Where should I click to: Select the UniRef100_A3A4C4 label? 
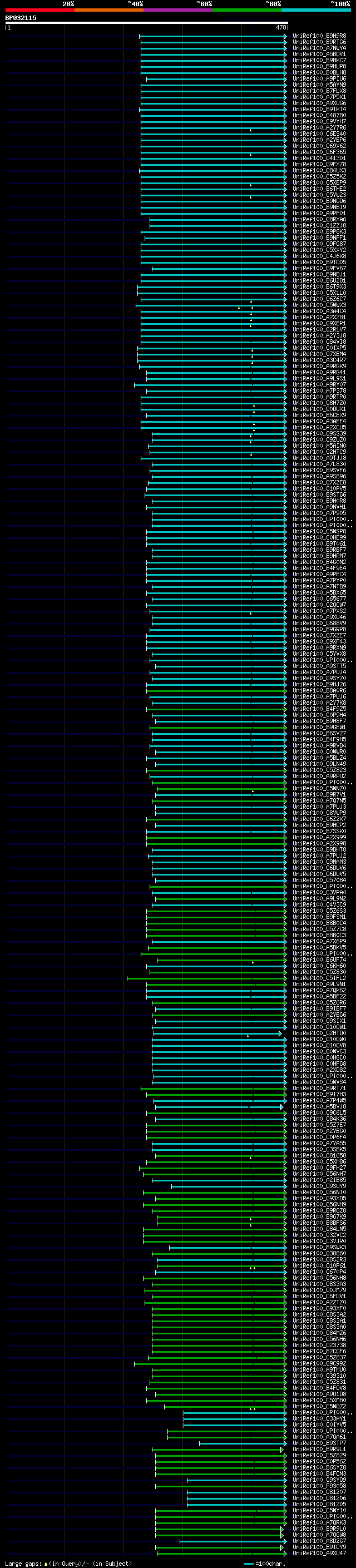tap(319, 311)
